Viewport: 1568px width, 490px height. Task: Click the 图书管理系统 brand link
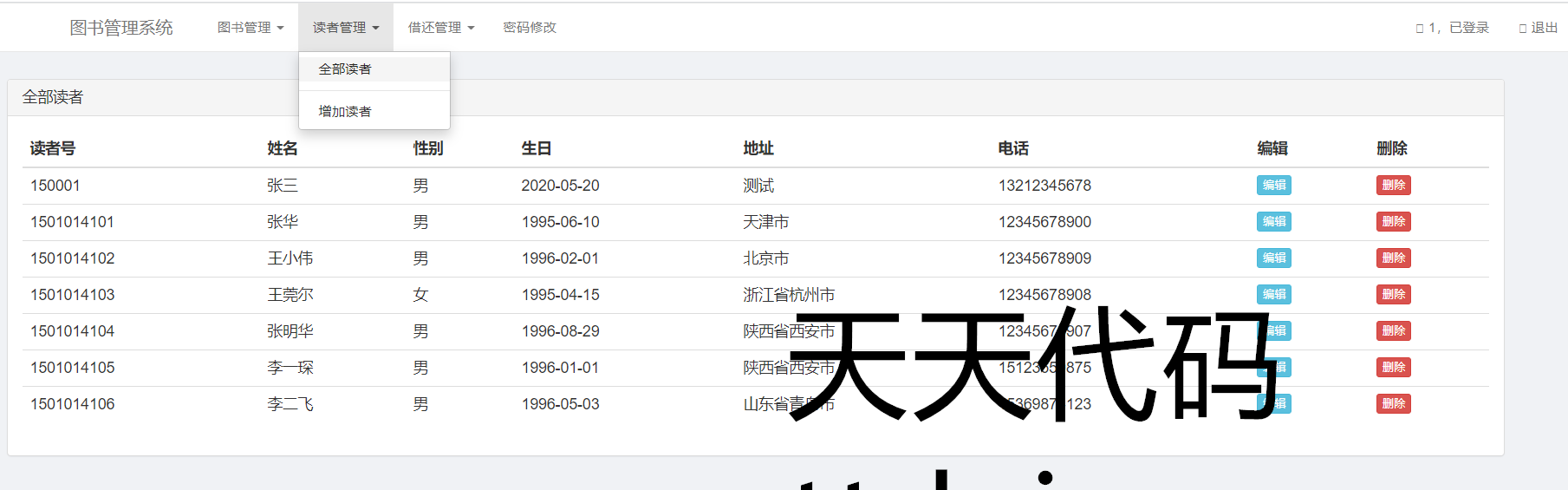click(121, 28)
